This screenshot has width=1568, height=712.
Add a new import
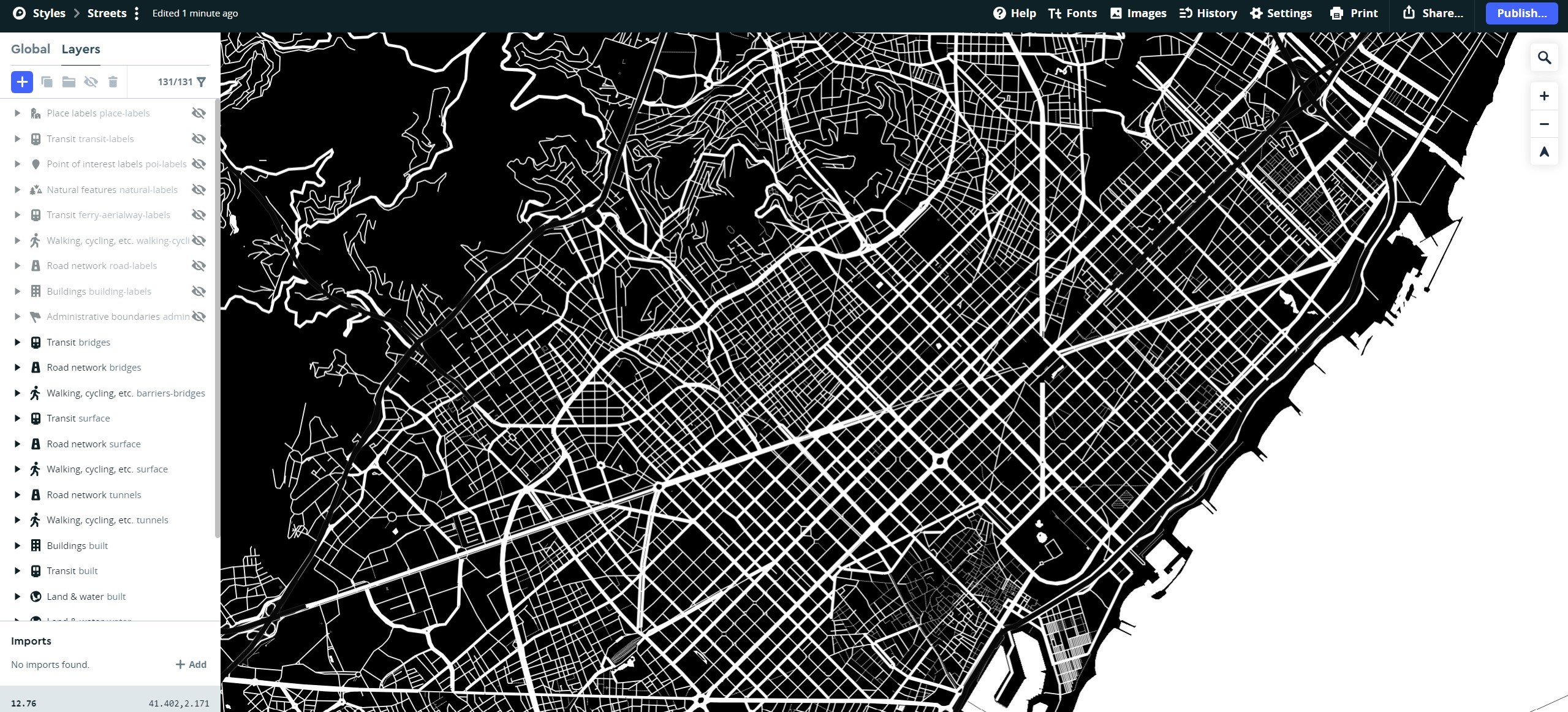(190, 664)
